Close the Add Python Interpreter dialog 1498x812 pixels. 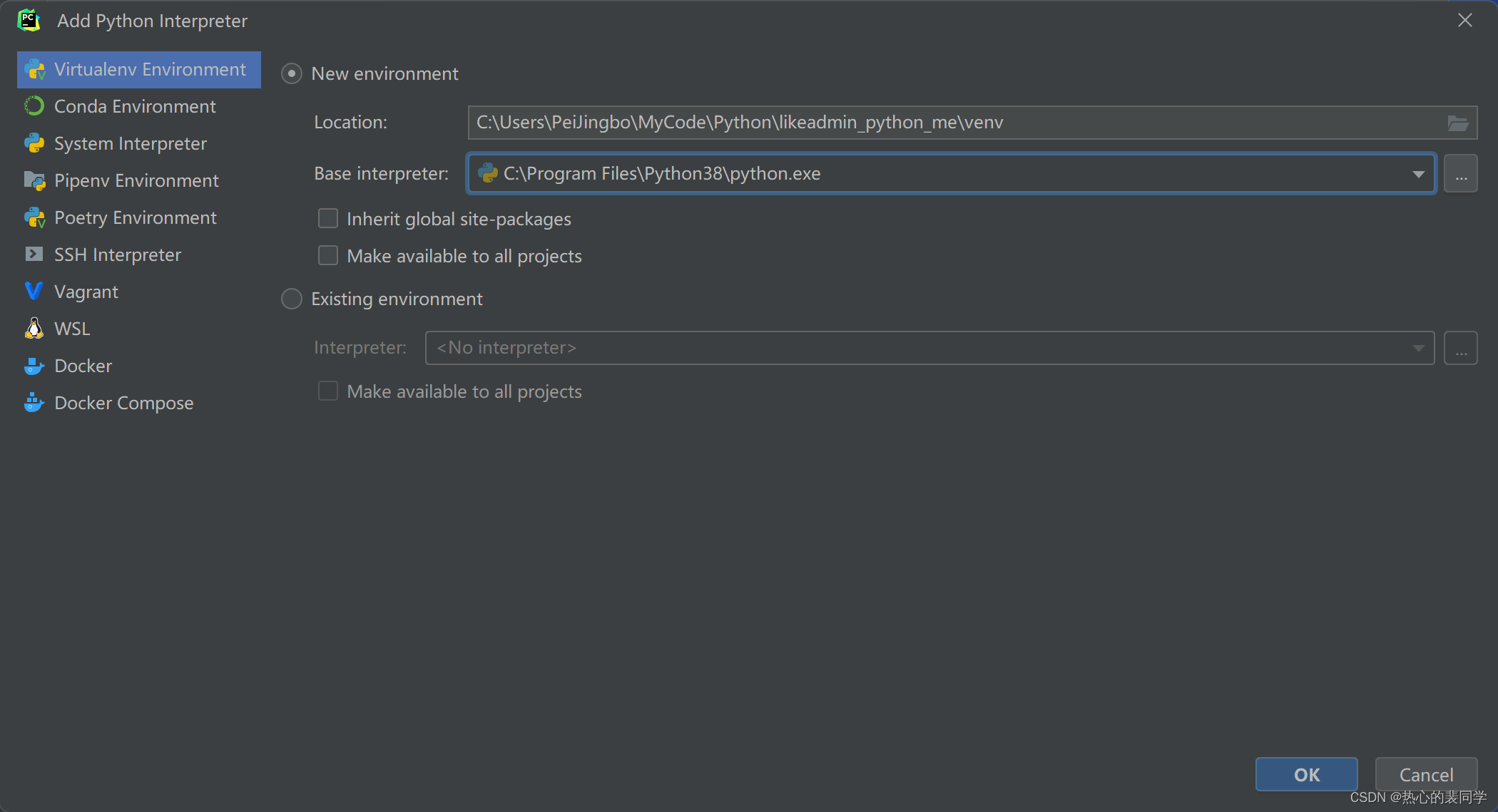click(x=1464, y=20)
